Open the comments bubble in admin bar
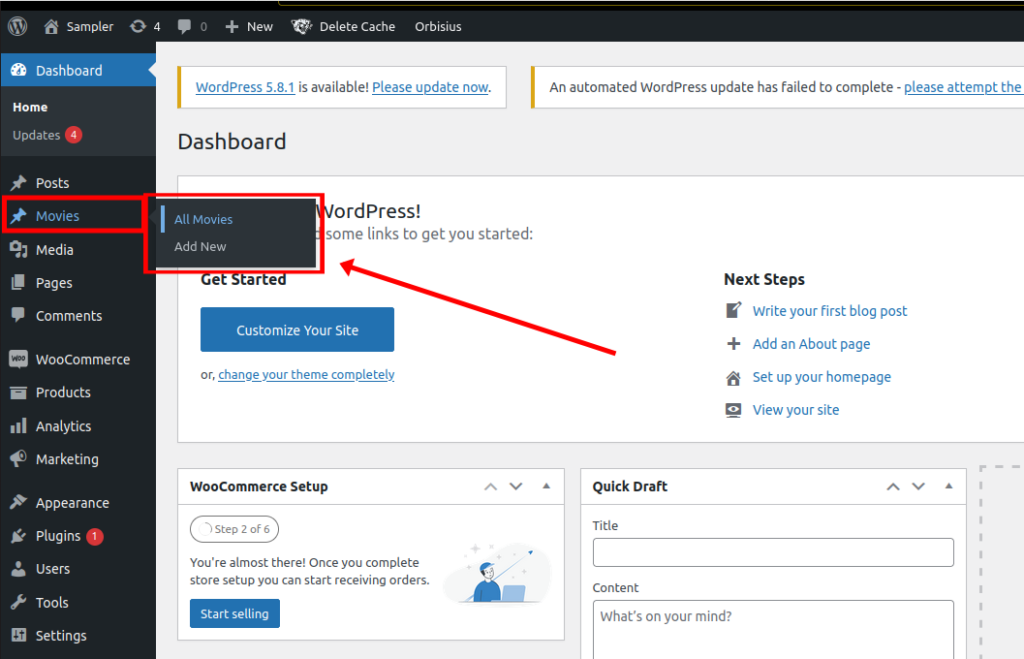The height and width of the screenshot is (659, 1024). click(192, 27)
